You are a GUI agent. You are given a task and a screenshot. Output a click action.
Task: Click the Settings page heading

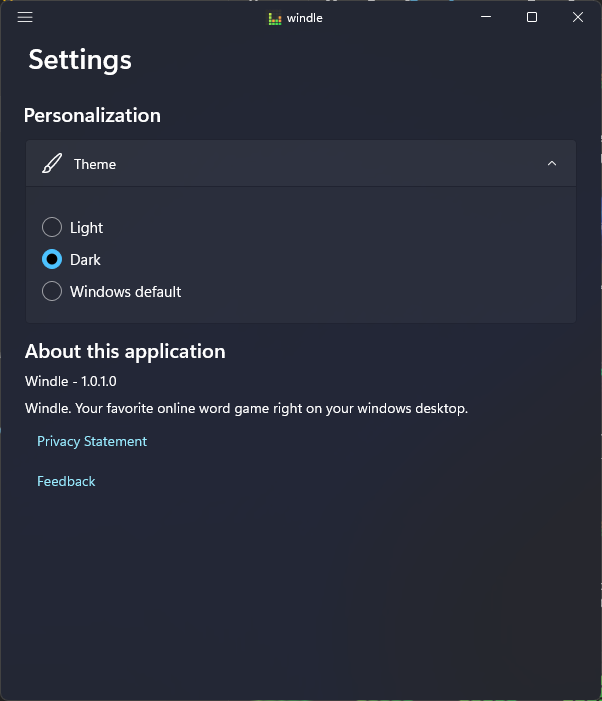coord(80,60)
